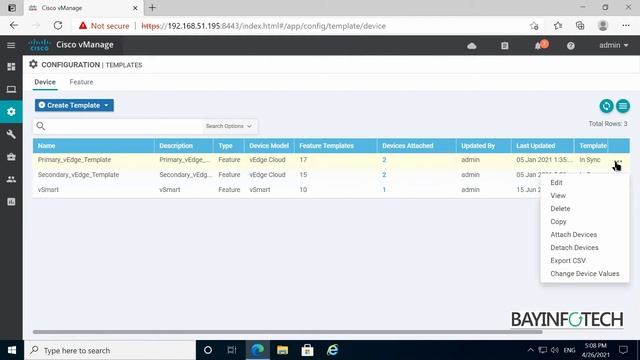Click the browser address bar URL
Viewport: 640px width, 360px height.
click(263, 26)
